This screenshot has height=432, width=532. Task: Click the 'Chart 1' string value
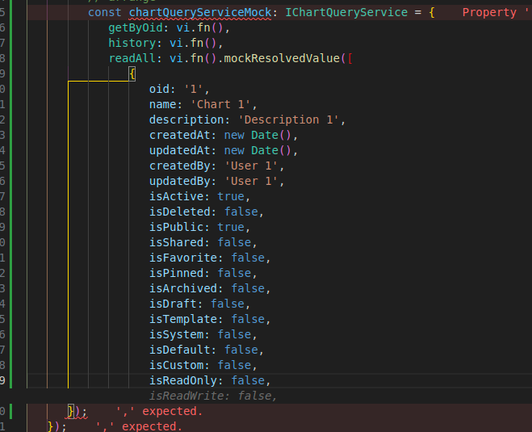coord(221,105)
